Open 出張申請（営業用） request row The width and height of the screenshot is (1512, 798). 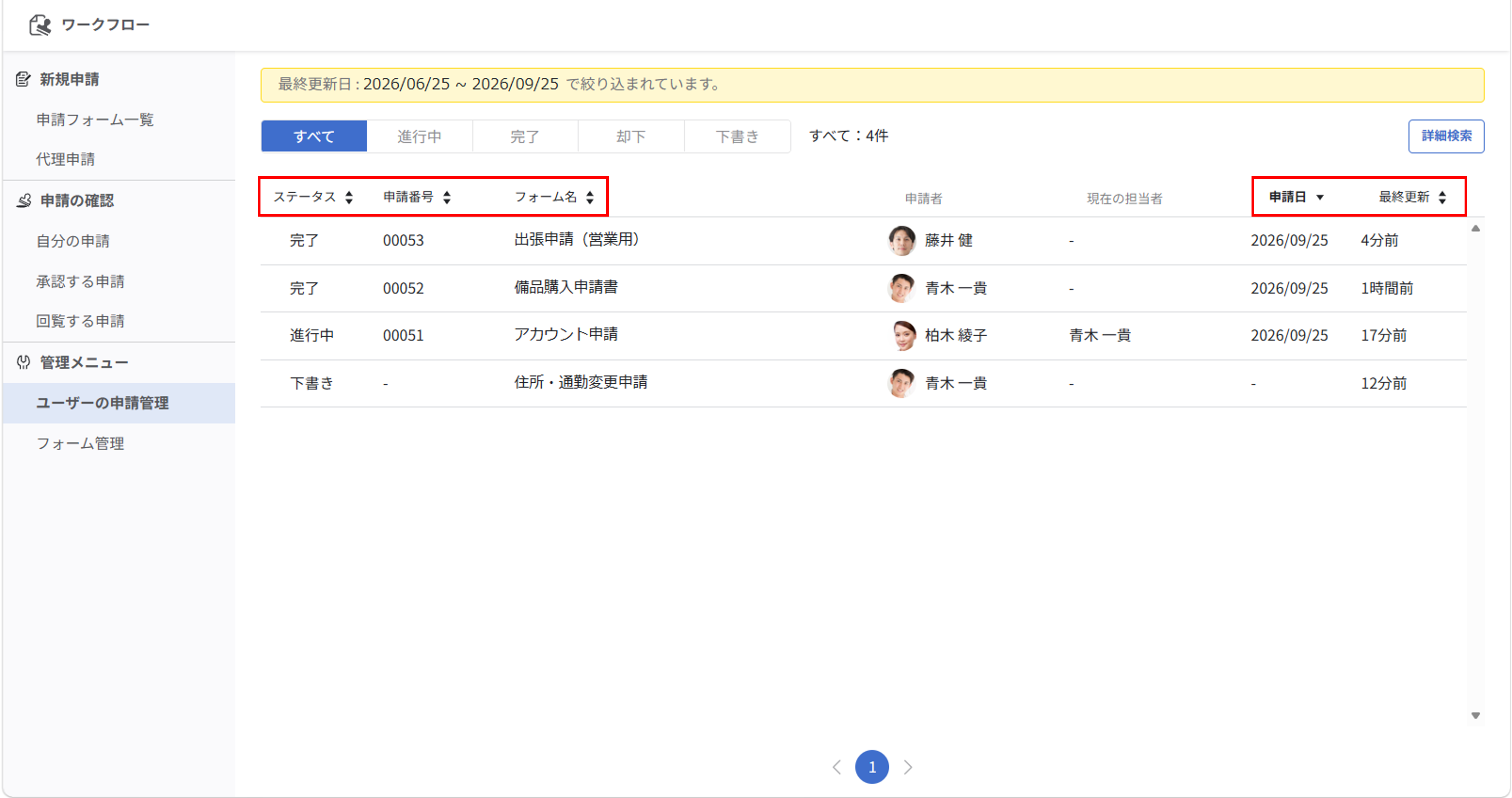(863, 241)
